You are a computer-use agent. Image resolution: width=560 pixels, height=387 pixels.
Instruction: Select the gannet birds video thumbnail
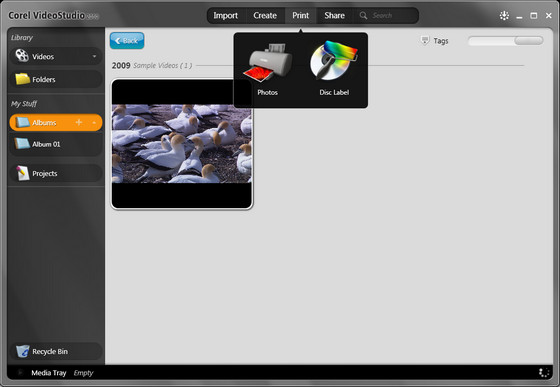pos(182,144)
